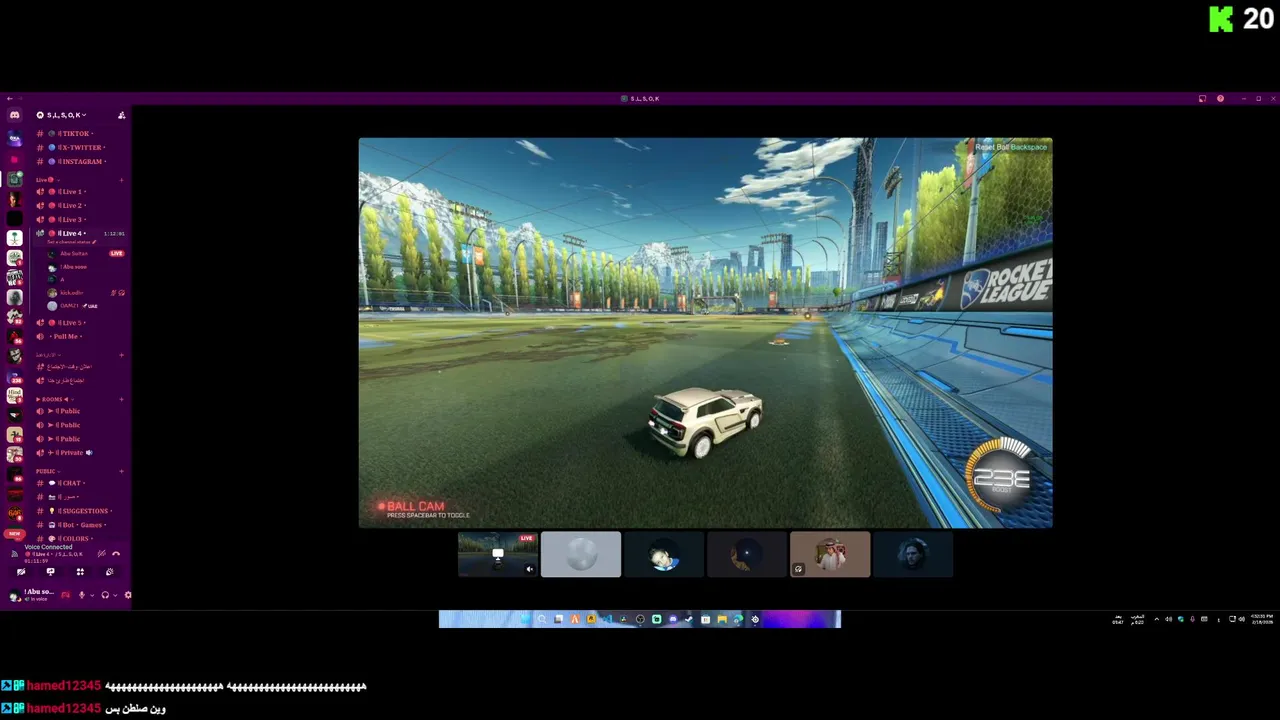Open the taskbar clock and date
Image resolution: width=1280 pixels, height=720 pixels.
click(x=1262, y=619)
